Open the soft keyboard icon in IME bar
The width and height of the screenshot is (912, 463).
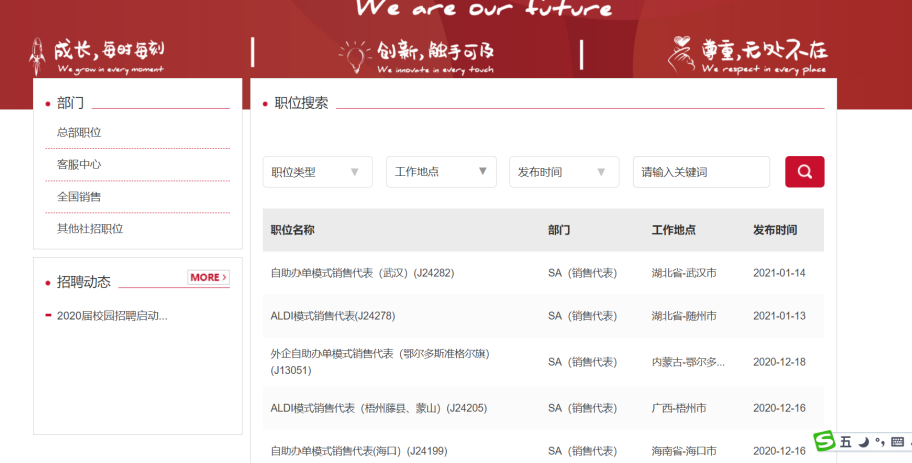point(896,441)
